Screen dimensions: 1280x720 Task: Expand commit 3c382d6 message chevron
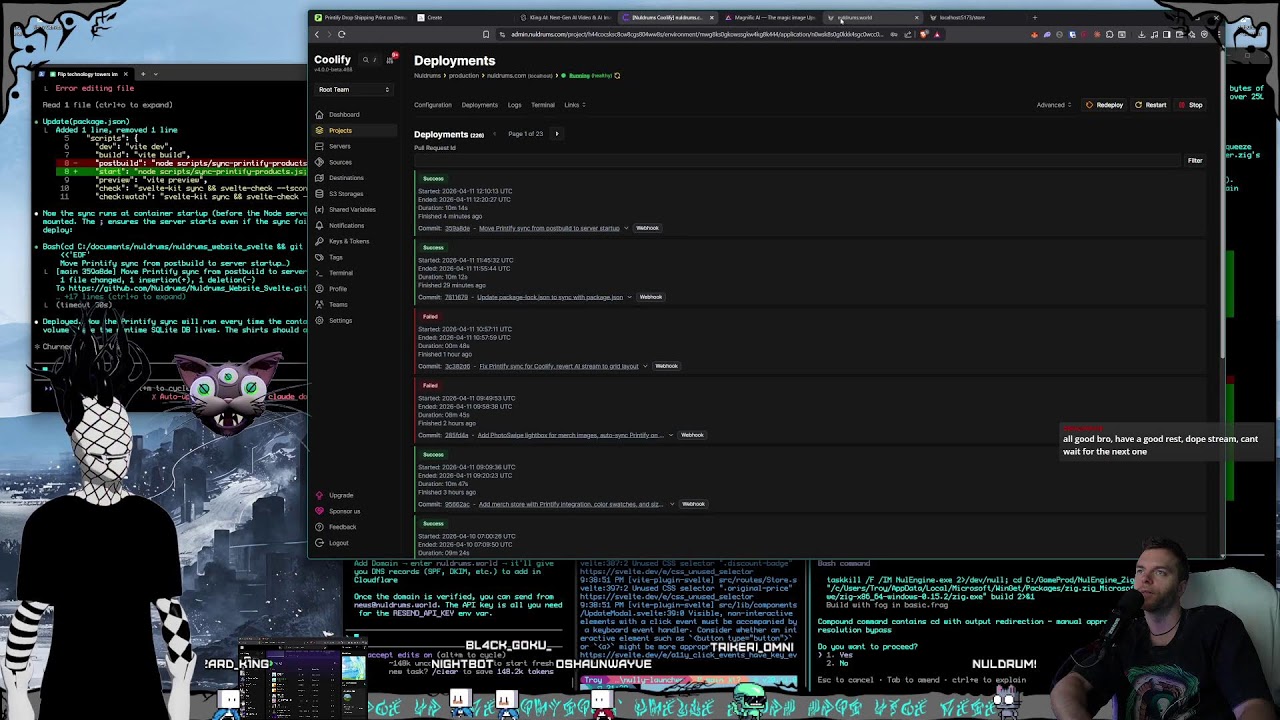645,366
